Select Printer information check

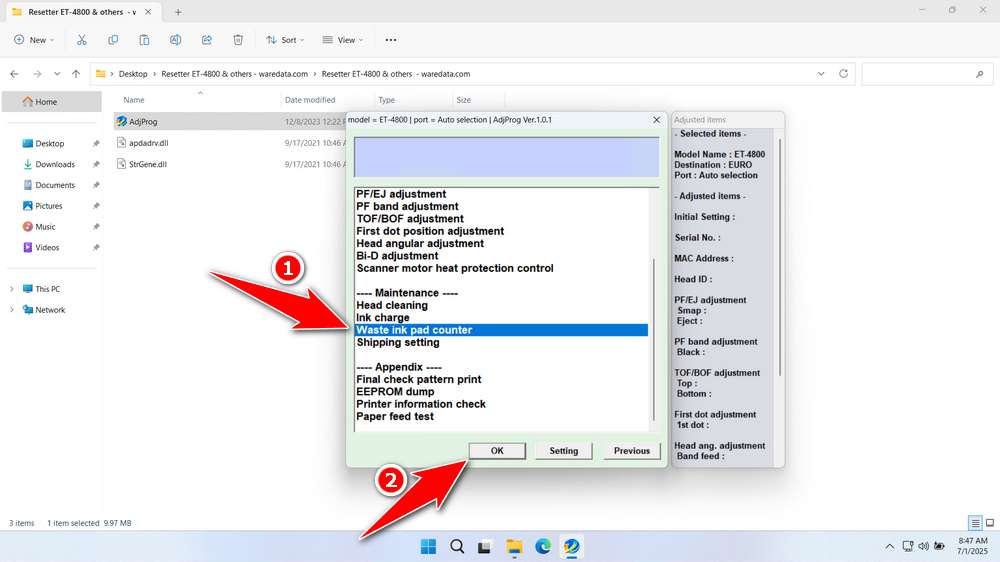pyautogui.click(x=421, y=404)
